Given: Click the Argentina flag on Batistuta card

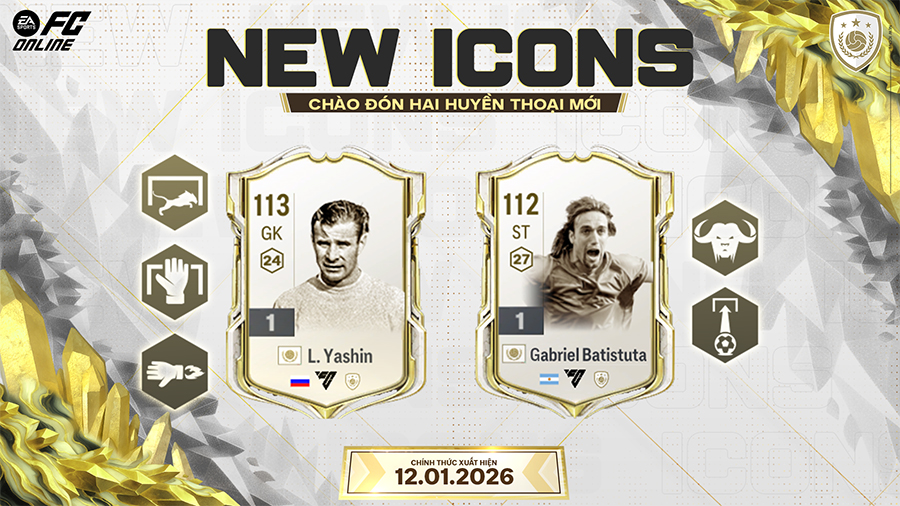Looking at the screenshot, I should (549, 379).
